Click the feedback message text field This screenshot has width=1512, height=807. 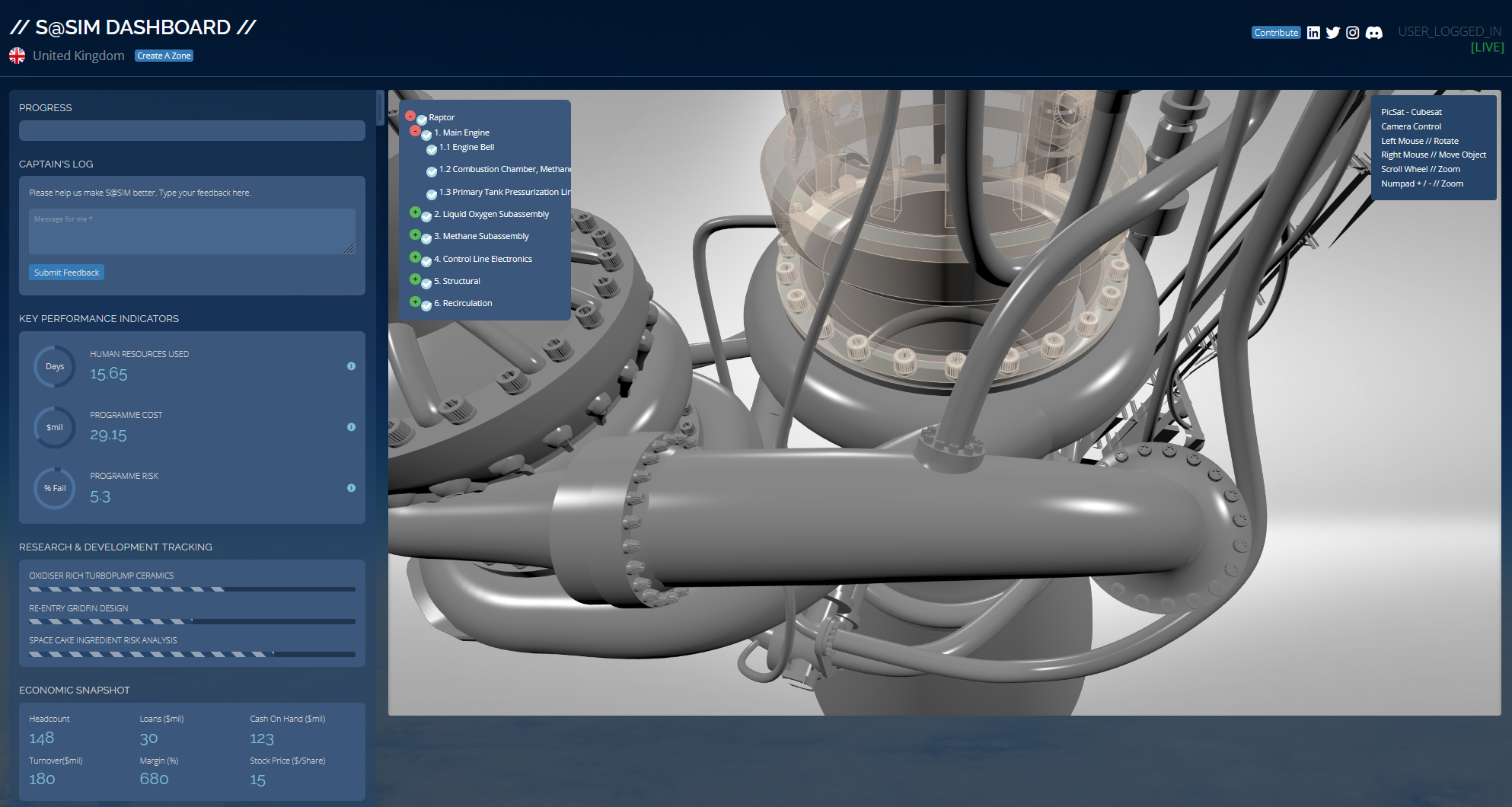click(x=192, y=231)
